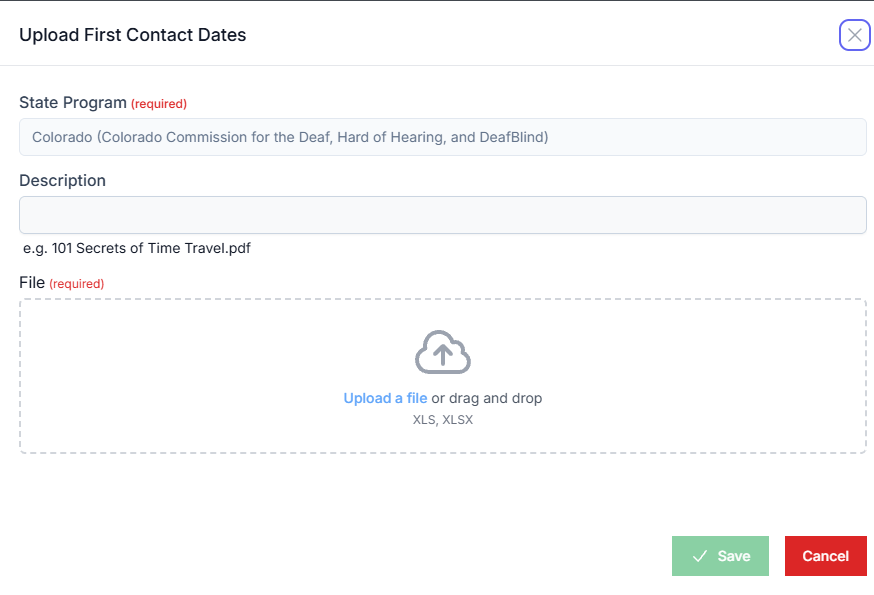The width and height of the screenshot is (874, 595).
Task: Click the 'File' field label
Action: pos(32,283)
